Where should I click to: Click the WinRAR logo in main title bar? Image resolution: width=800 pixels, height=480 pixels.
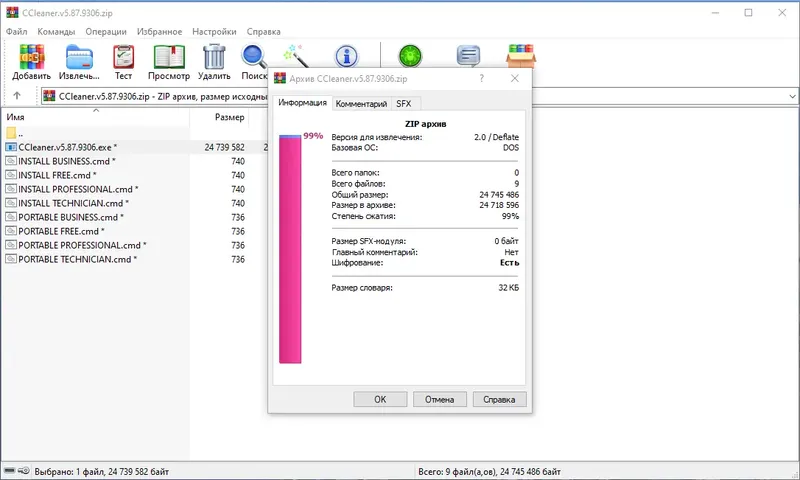(12, 13)
